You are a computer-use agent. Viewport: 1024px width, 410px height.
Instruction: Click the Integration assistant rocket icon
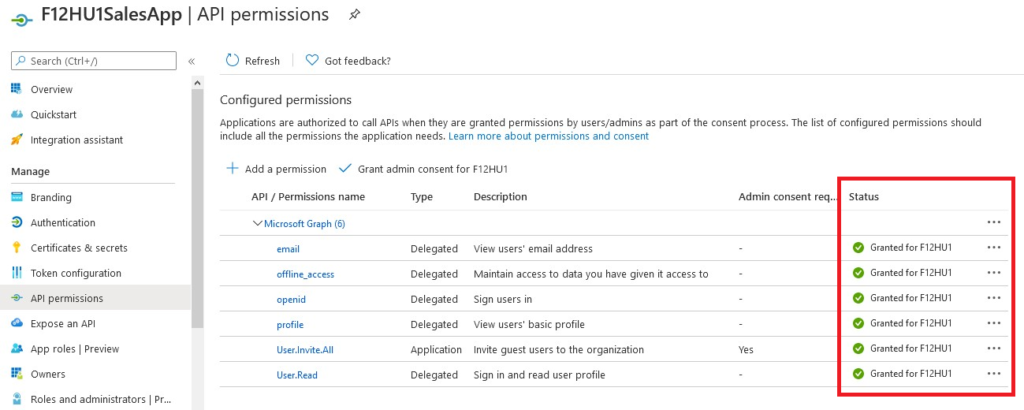(17, 140)
